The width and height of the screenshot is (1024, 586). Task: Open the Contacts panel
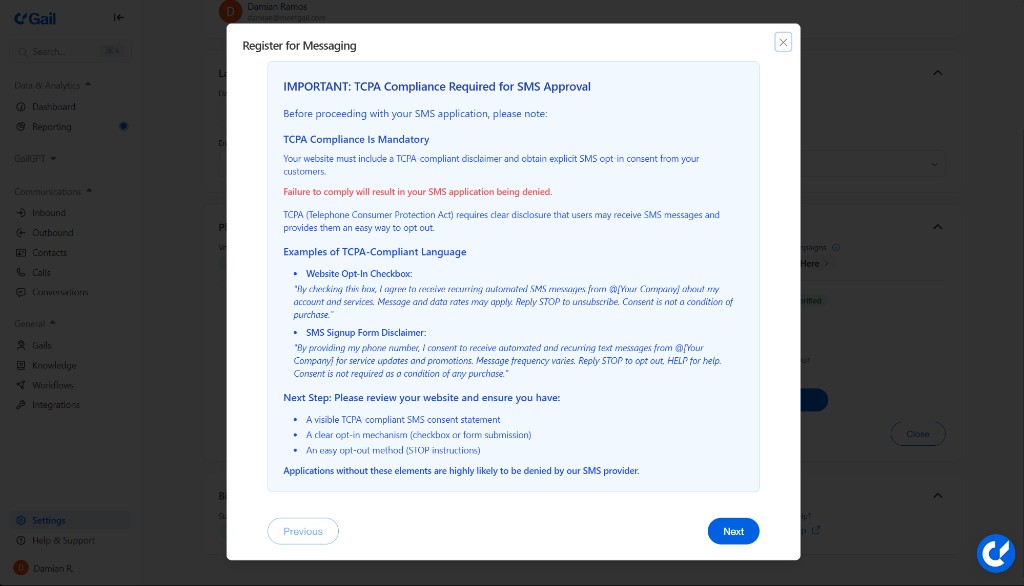[52, 252]
